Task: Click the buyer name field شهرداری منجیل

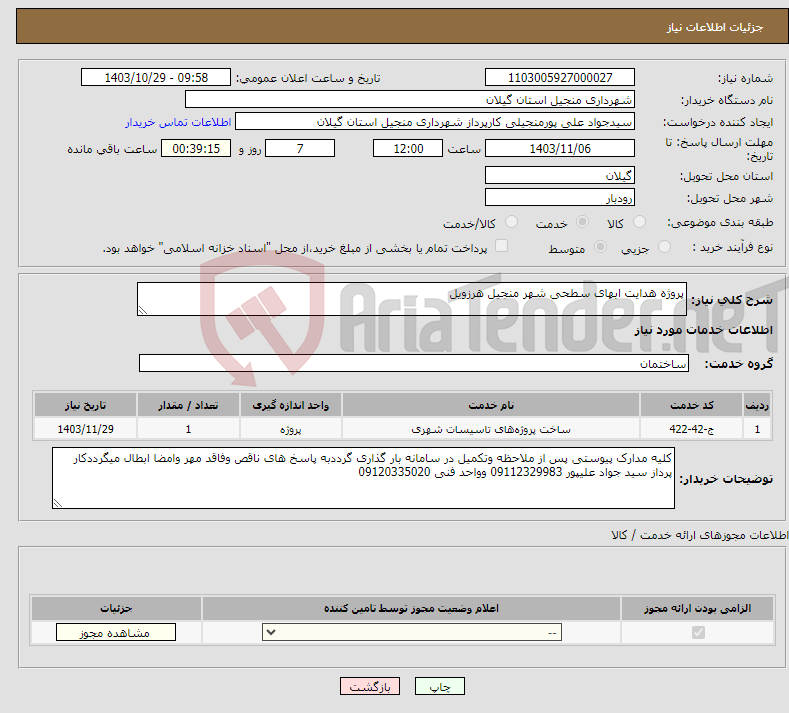Action: tap(410, 100)
